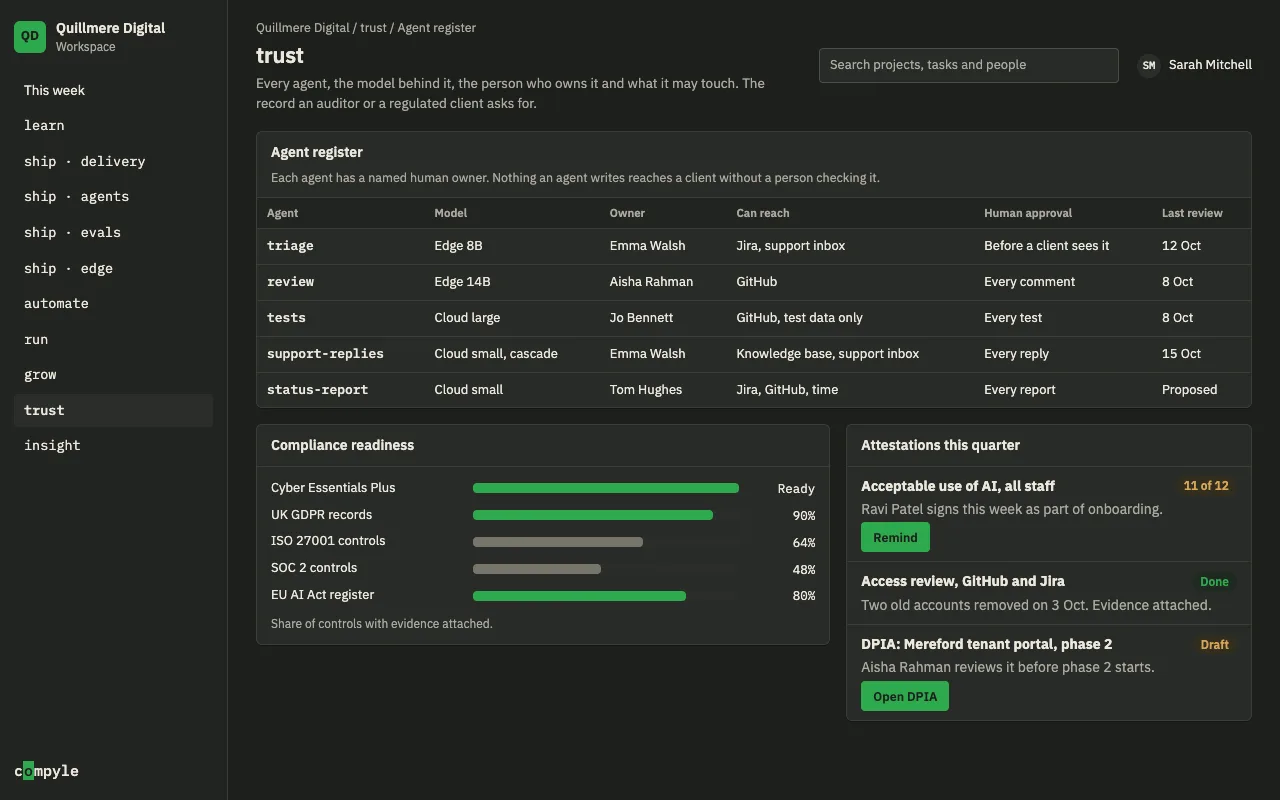Select the status-report agent name
Viewport: 1280px width, 800px height.
[317, 390]
